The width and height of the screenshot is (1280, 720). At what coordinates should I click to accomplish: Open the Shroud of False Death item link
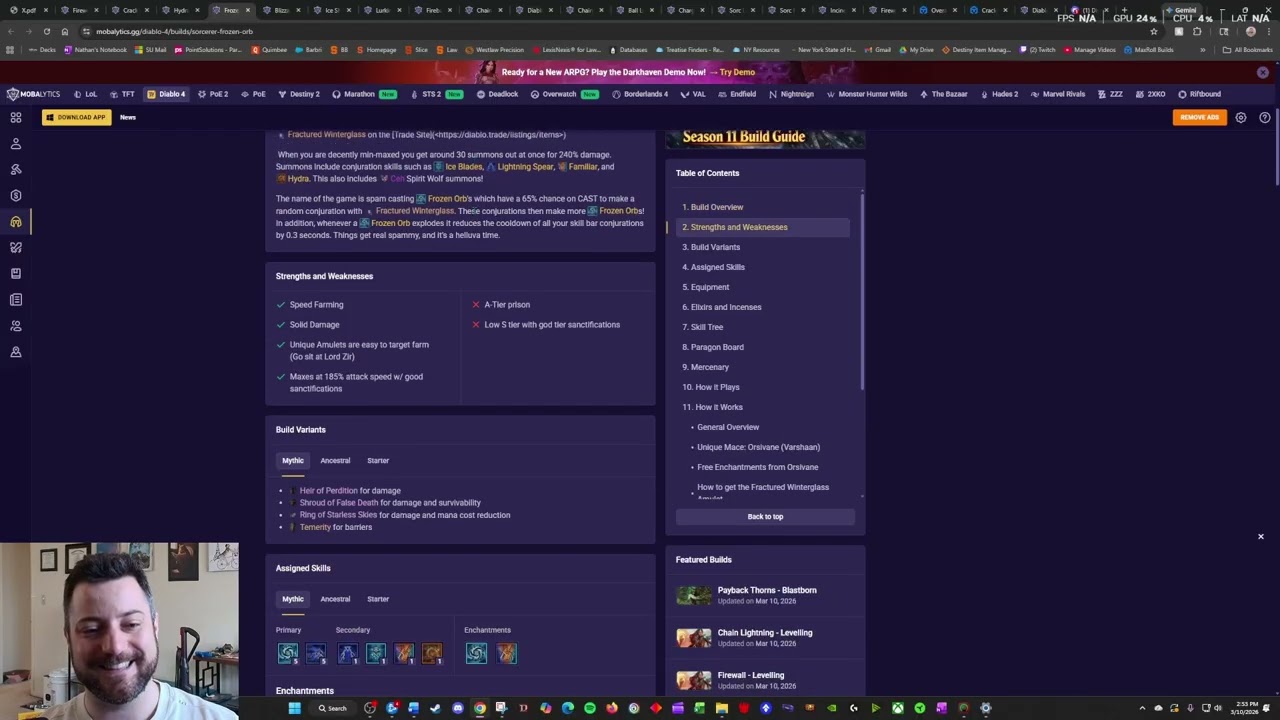338,503
